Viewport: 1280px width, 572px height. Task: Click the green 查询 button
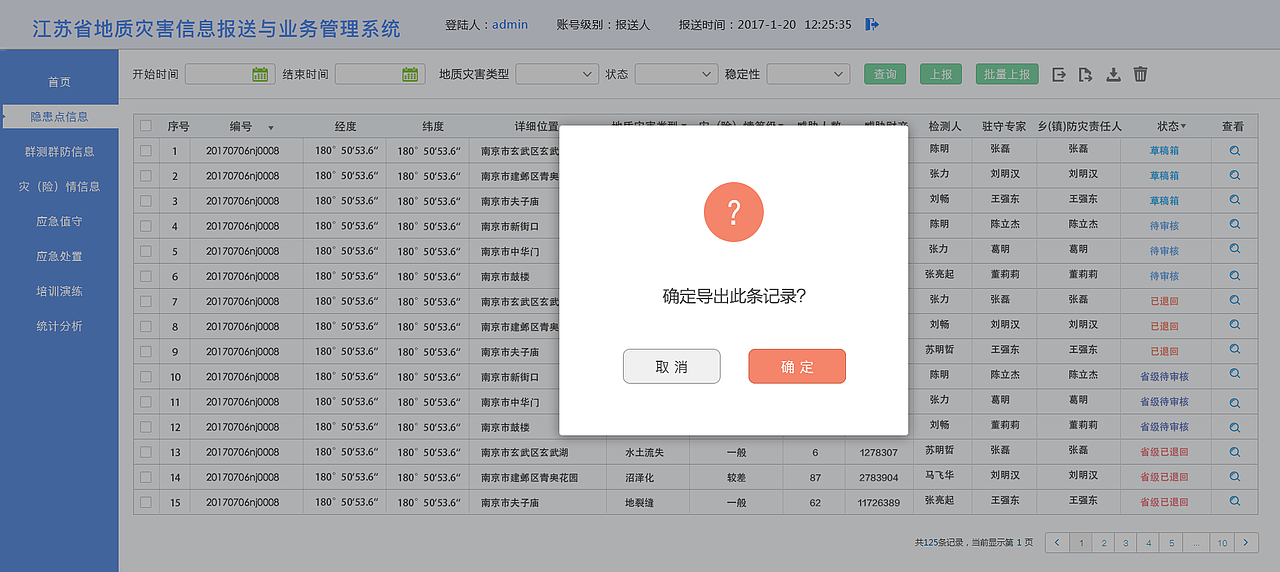(x=885, y=74)
